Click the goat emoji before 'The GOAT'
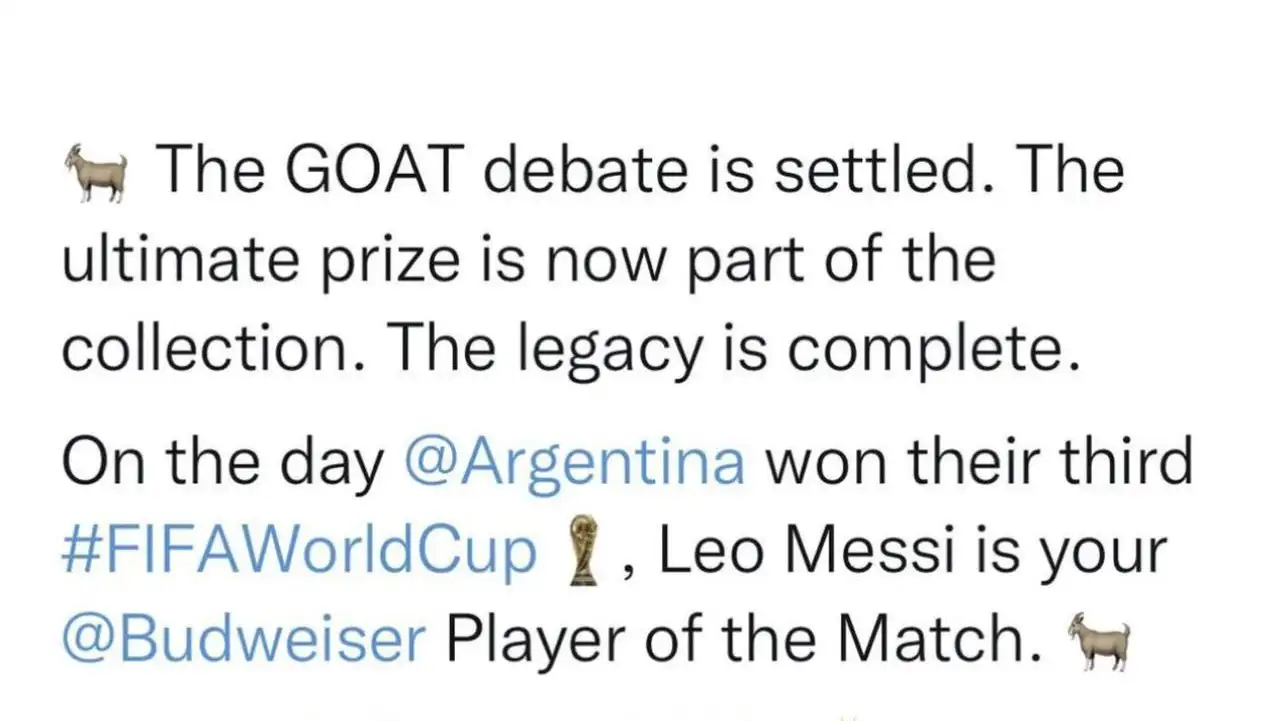This screenshot has width=1282, height=721. pyautogui.click(x=97, y=172)
